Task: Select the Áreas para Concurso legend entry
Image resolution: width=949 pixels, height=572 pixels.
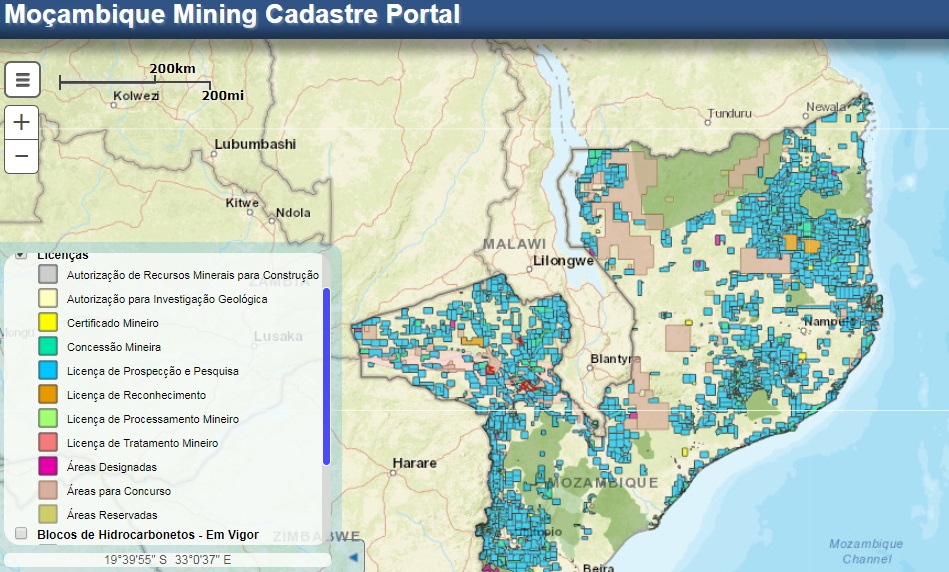Action: point(119,491)
